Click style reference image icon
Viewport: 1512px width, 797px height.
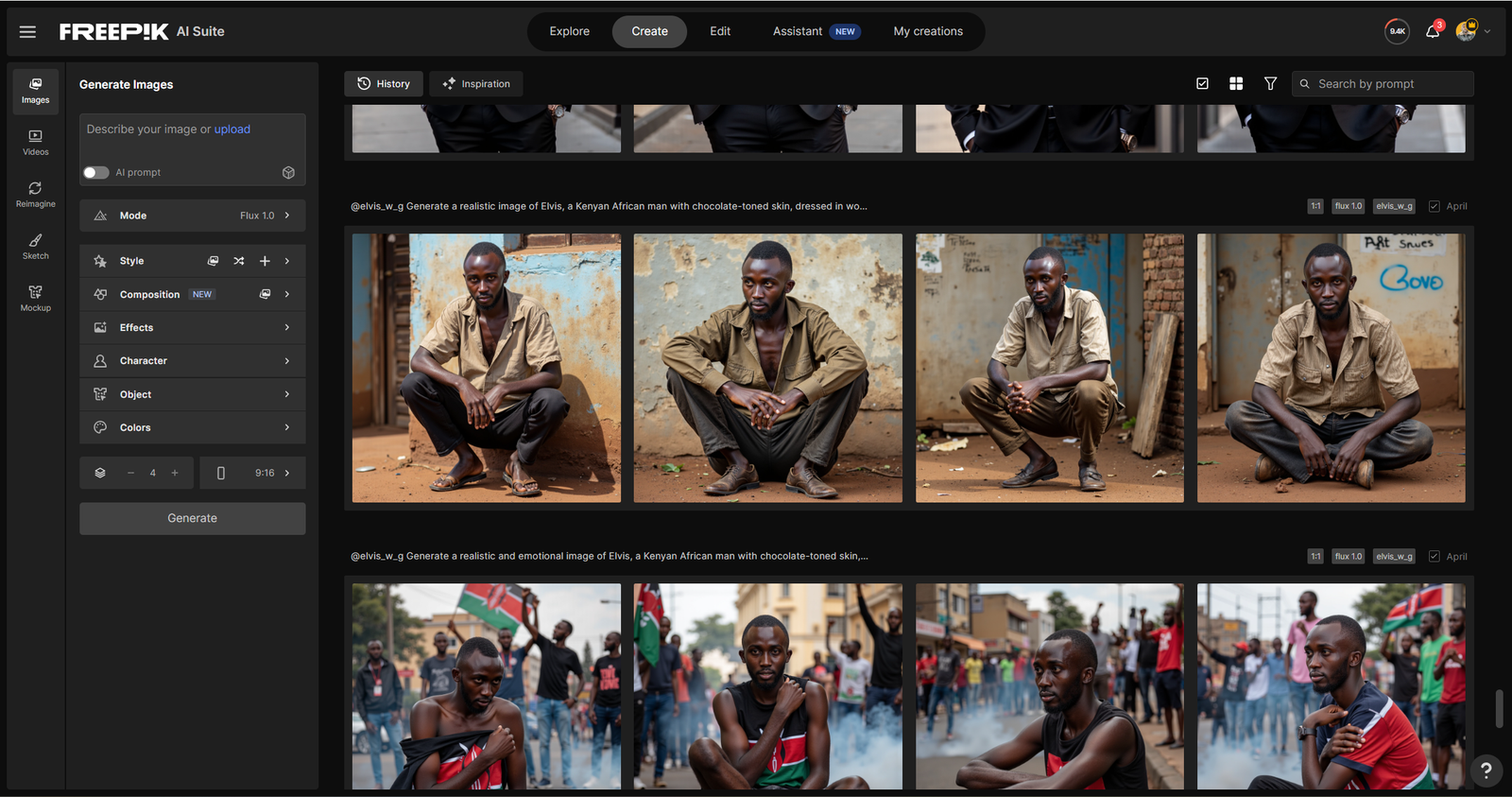[x=214, y=261]
